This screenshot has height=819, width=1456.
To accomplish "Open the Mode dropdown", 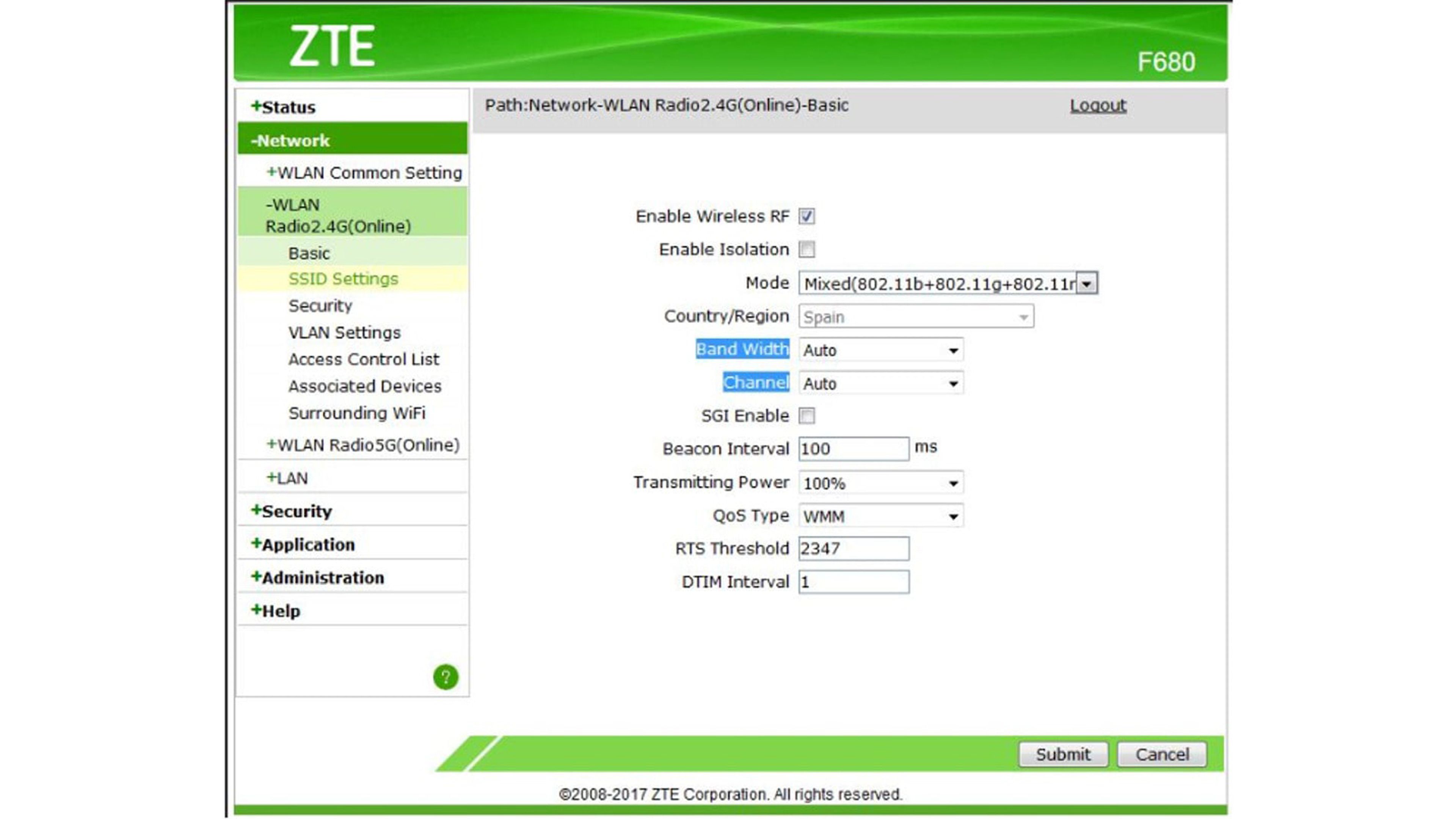I will pos(948,283).
